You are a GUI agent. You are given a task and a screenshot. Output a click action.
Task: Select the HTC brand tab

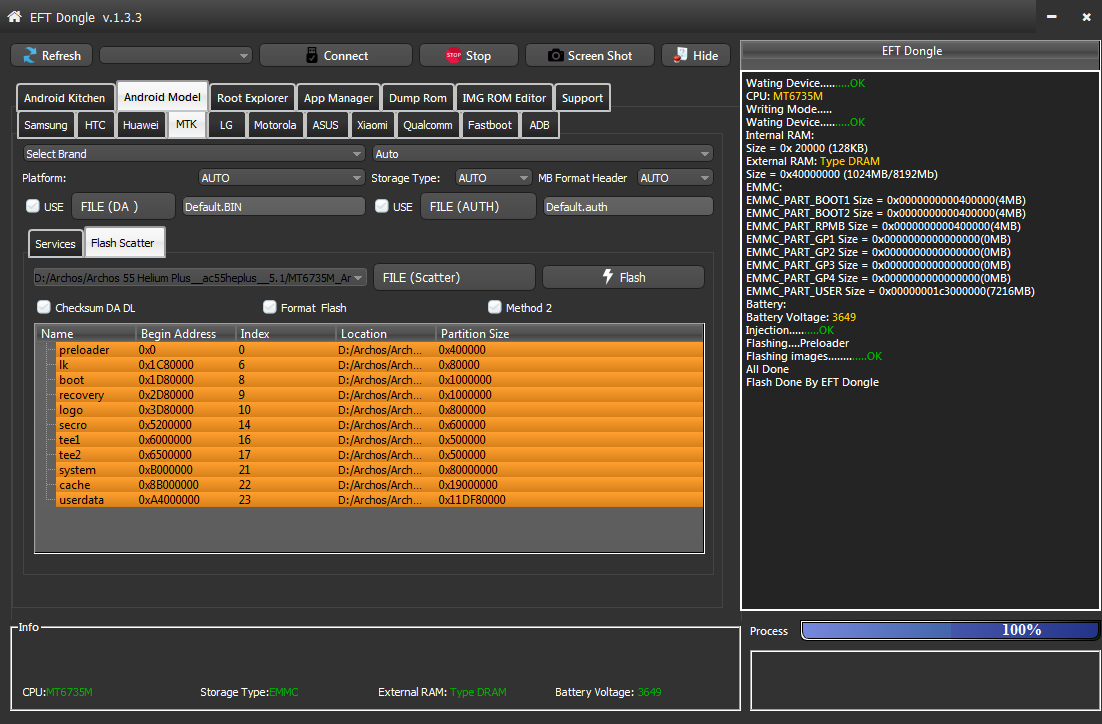click(95, 125)
